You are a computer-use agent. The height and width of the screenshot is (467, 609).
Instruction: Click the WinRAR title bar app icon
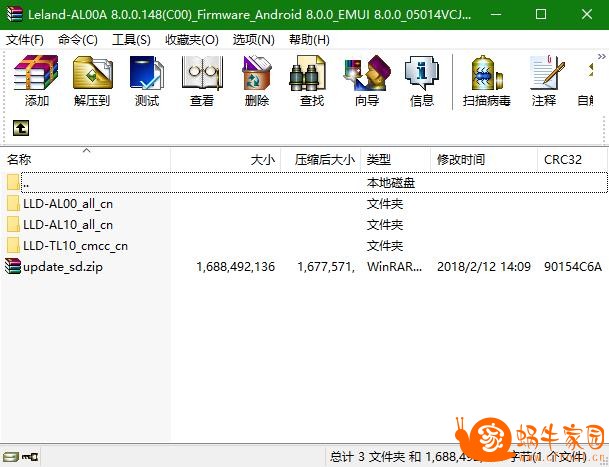pos(15,14)
